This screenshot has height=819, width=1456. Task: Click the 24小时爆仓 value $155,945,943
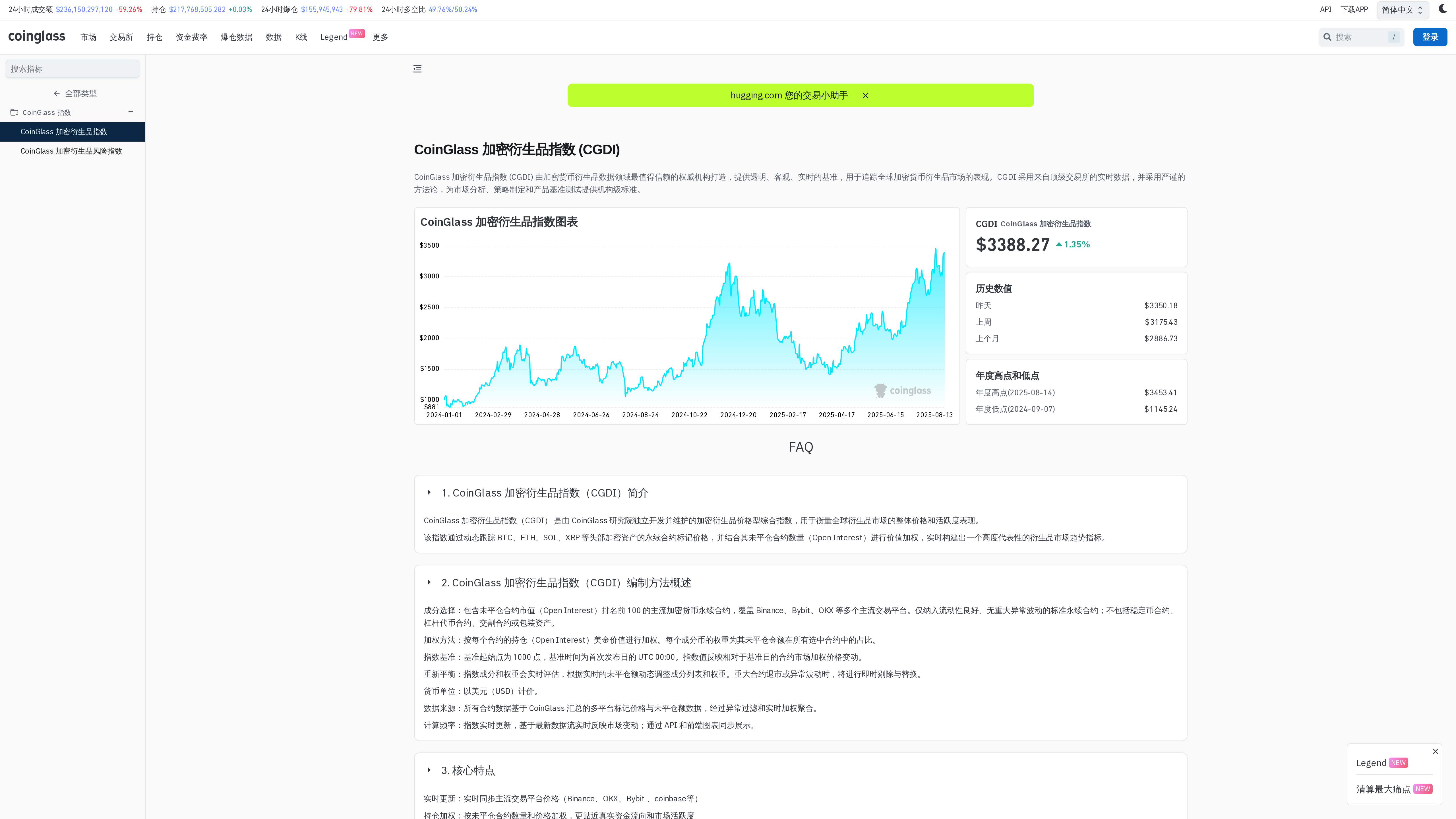(322, 10)
